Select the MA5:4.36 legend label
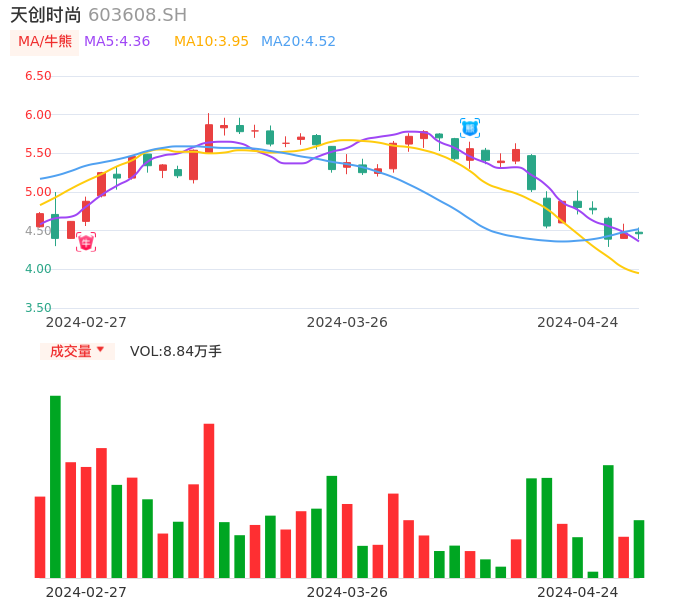The width and height of the screenshot is (686, 606). coord(117,42)
